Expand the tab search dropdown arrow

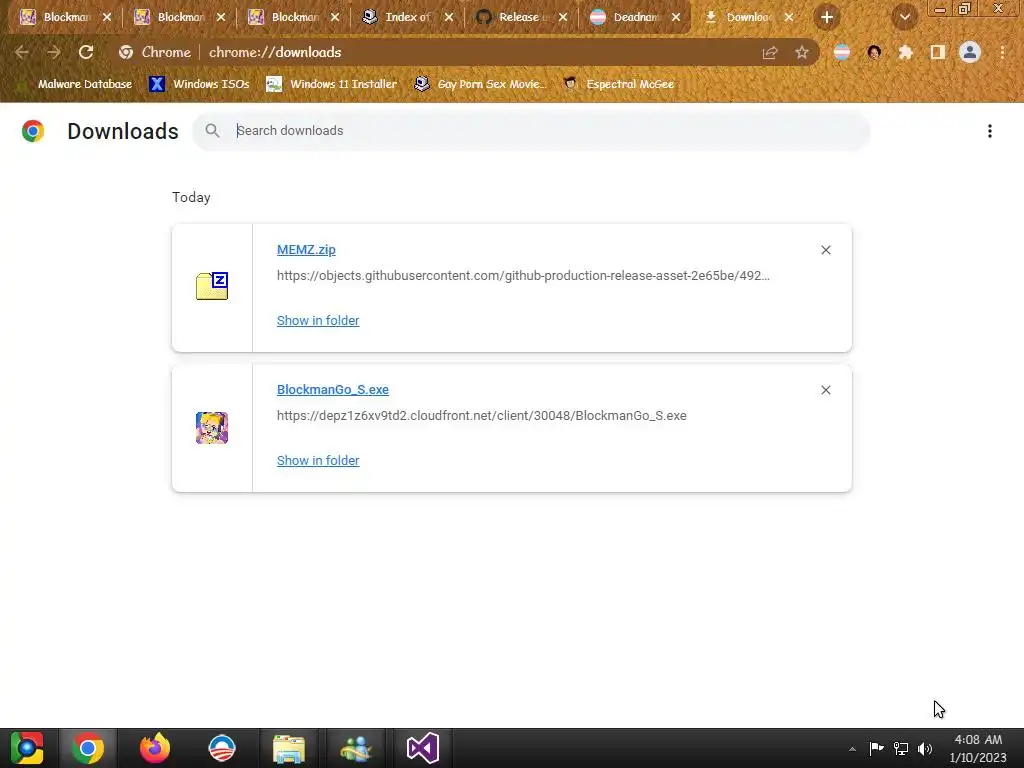905,18
